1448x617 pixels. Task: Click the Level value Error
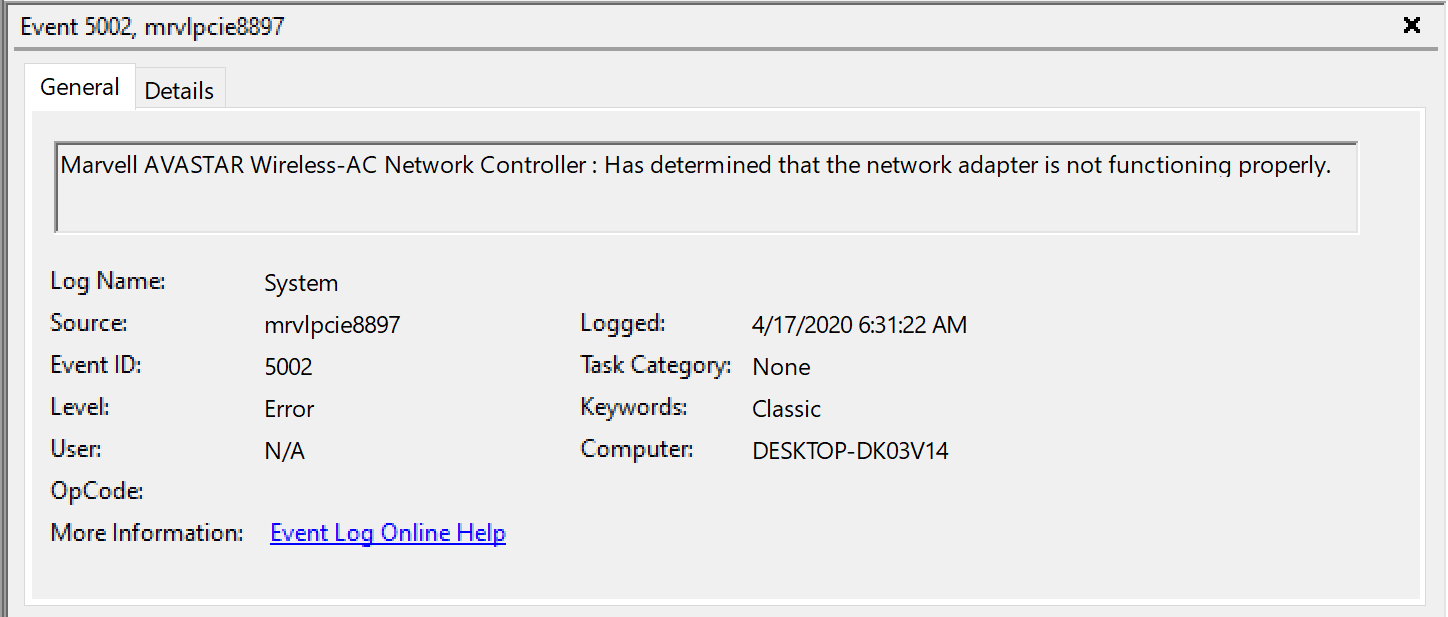pyautogui.click(x=289, y=409)
